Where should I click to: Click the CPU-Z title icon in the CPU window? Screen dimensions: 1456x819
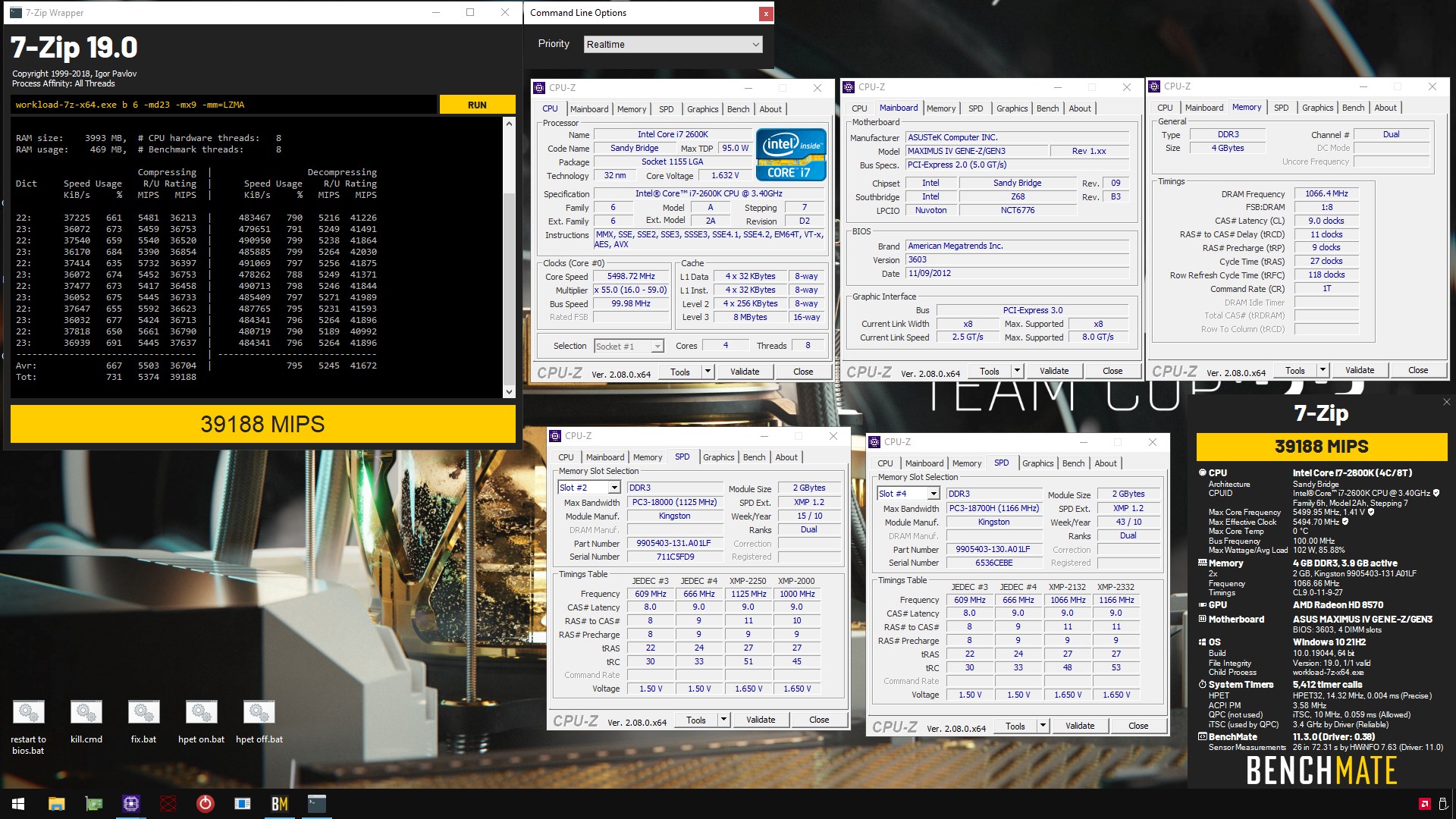(x=539, y=88)
